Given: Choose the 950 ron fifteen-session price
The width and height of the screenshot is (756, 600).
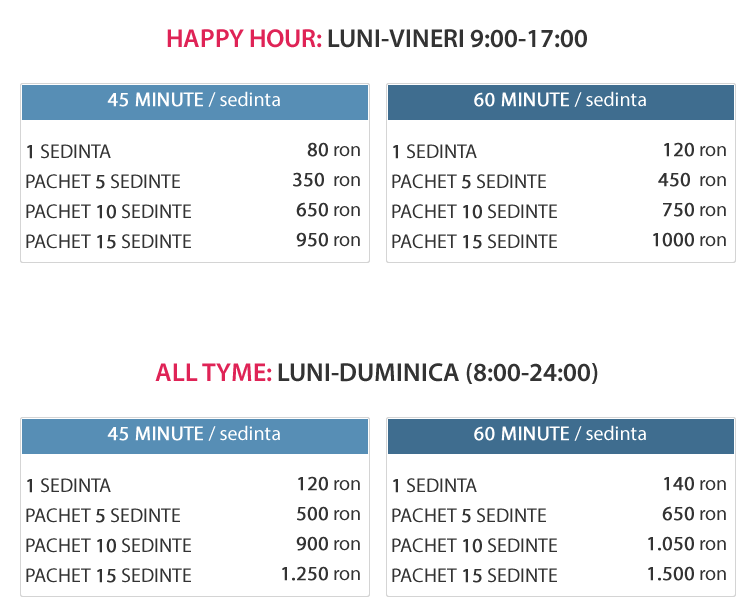Looking at the screenshot, I should (328, 240).
